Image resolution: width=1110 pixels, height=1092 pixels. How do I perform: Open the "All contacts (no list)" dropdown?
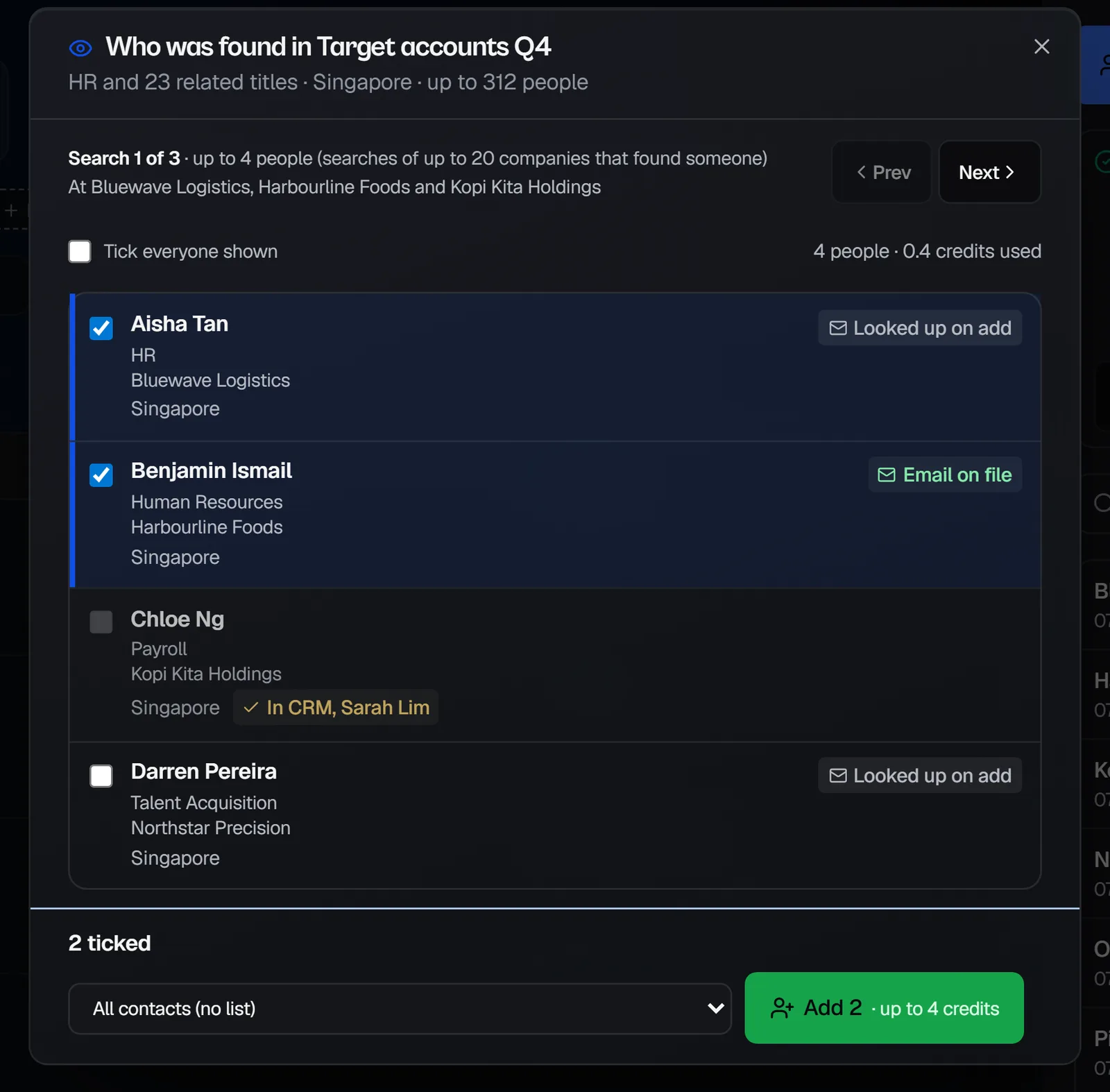[400, 1008]
